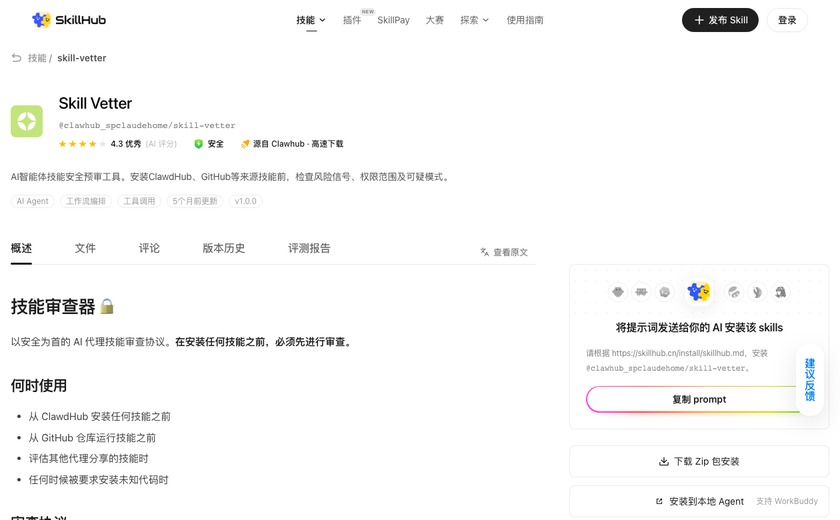Open the 评测报告 tab
840x520 pixels.
309,248
